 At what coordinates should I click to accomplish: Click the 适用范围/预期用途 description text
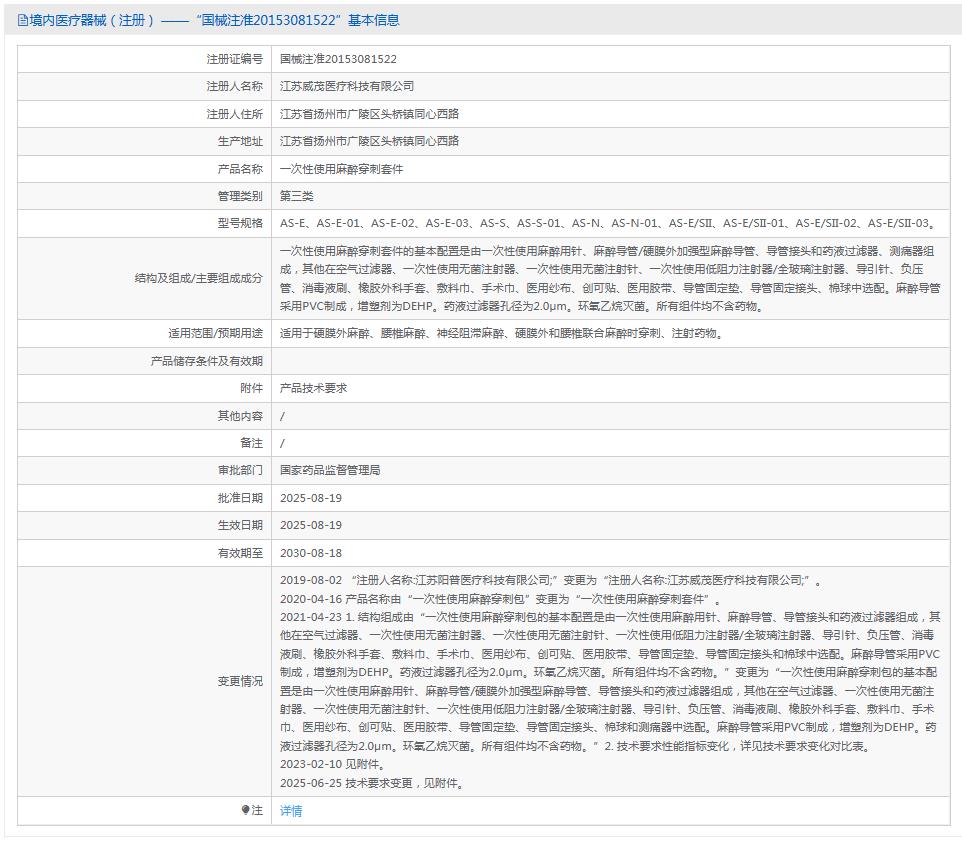click(500, 334)
